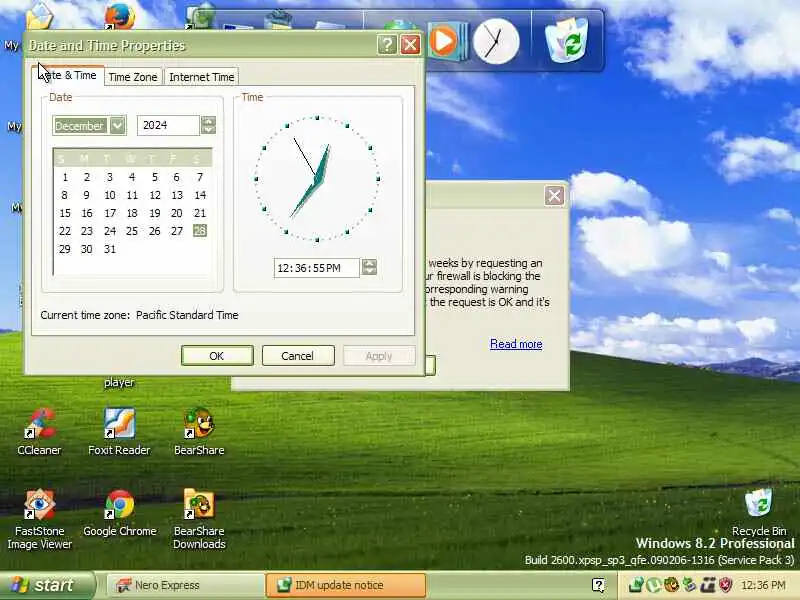Open the Start menu
The height and width of the screenshot is (600, 800).
click(x=47, y=585)
